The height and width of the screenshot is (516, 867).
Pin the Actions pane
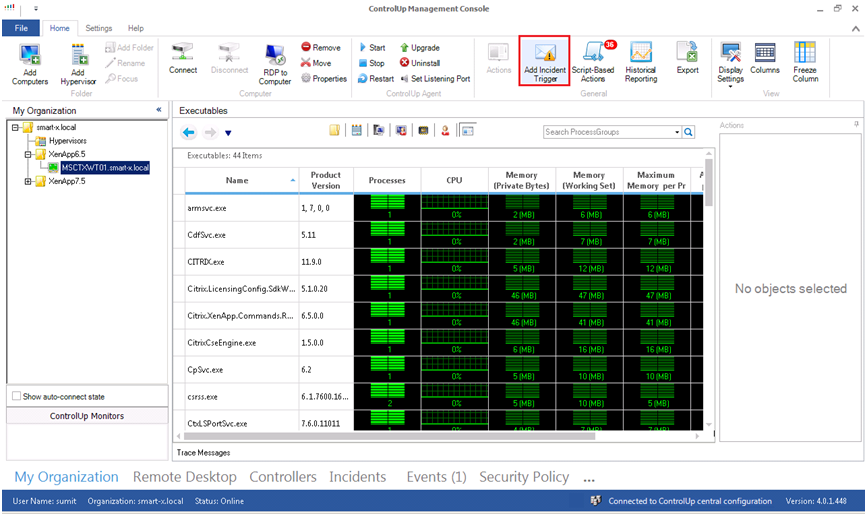click(x=856, y=125)
